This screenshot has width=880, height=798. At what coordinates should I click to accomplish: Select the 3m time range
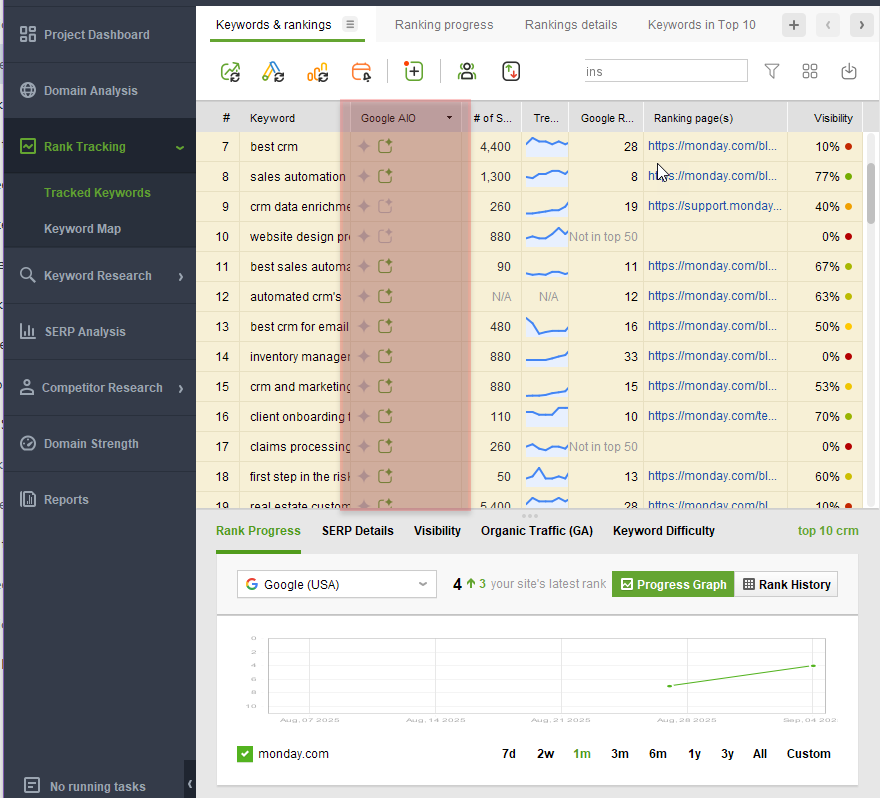pos(620,754)
